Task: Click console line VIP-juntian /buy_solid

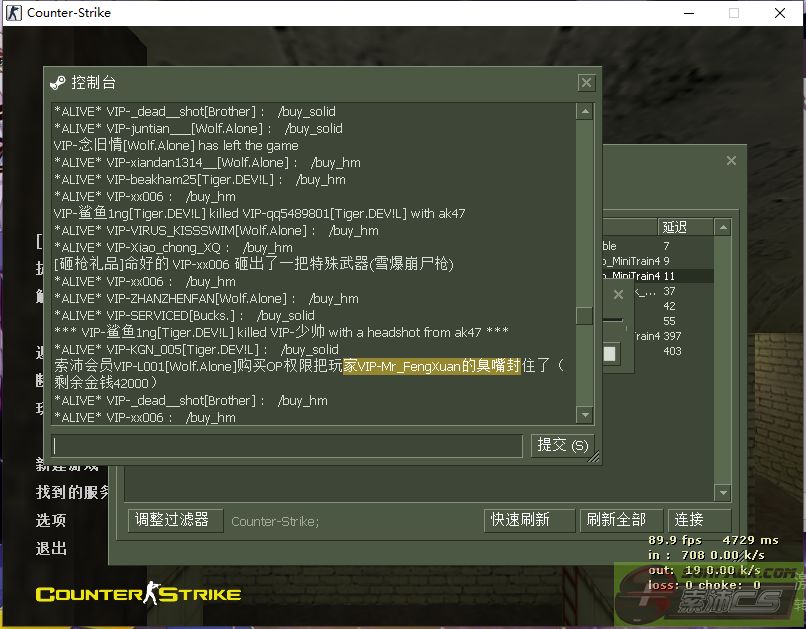Action: 198,128
